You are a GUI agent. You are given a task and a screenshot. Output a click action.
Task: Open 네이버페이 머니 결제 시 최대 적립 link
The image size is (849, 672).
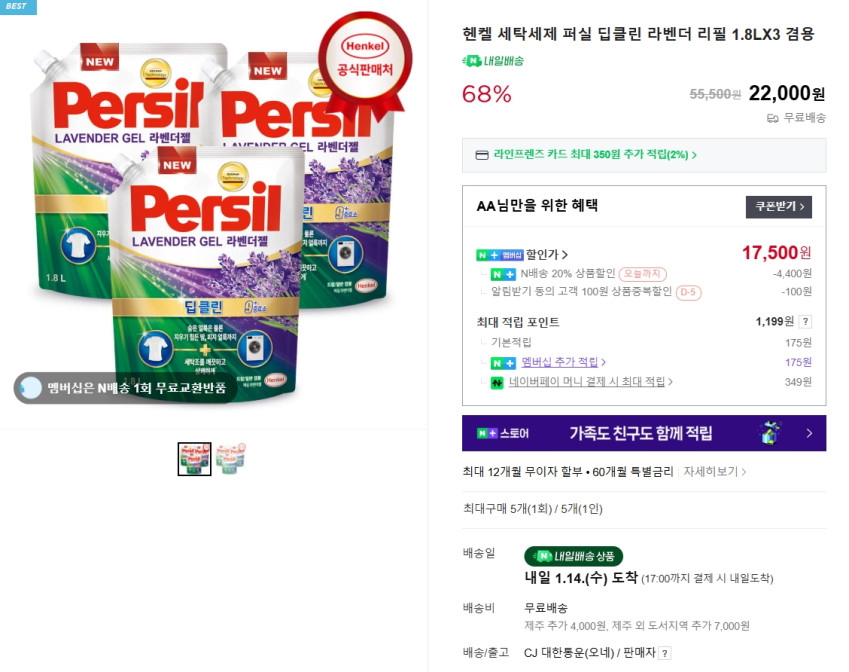pyautogui.click(x=590, y=382)
